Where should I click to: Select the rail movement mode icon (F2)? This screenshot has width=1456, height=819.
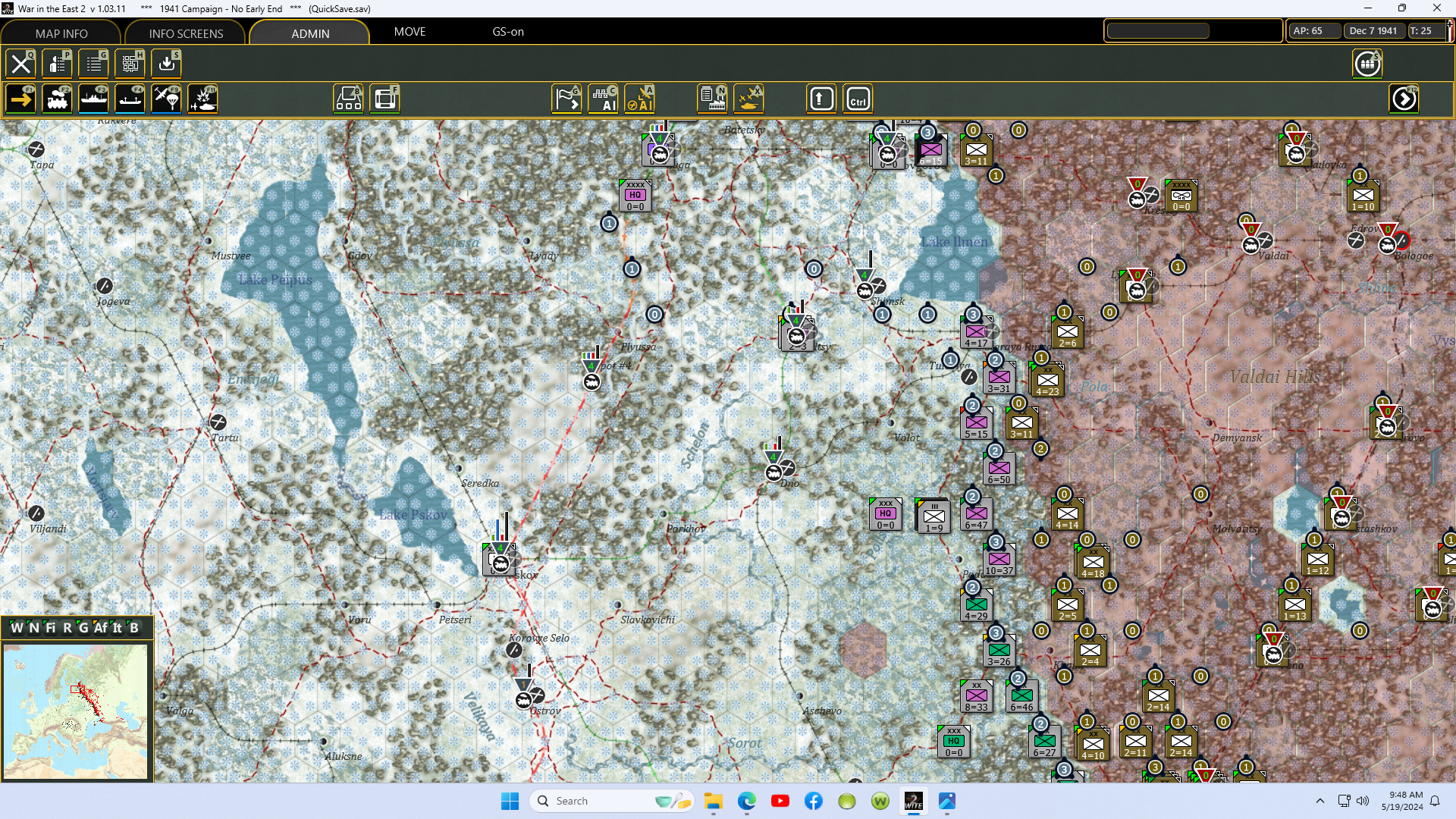[57, 99]
